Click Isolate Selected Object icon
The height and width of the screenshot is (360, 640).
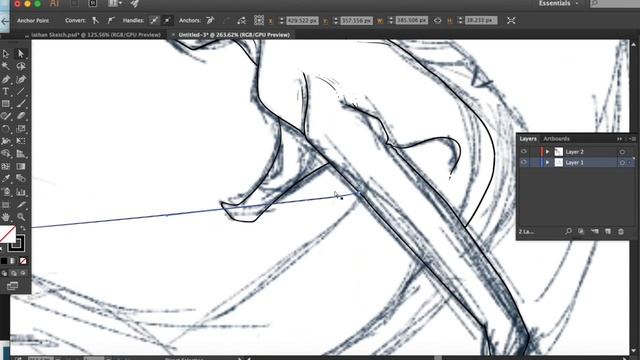pos(511,20)
